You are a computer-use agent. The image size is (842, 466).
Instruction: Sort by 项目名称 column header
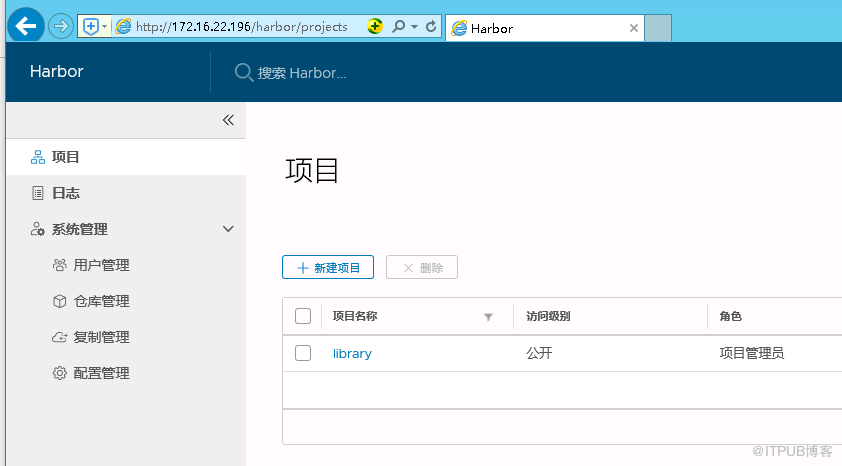(x=354, y=316)
